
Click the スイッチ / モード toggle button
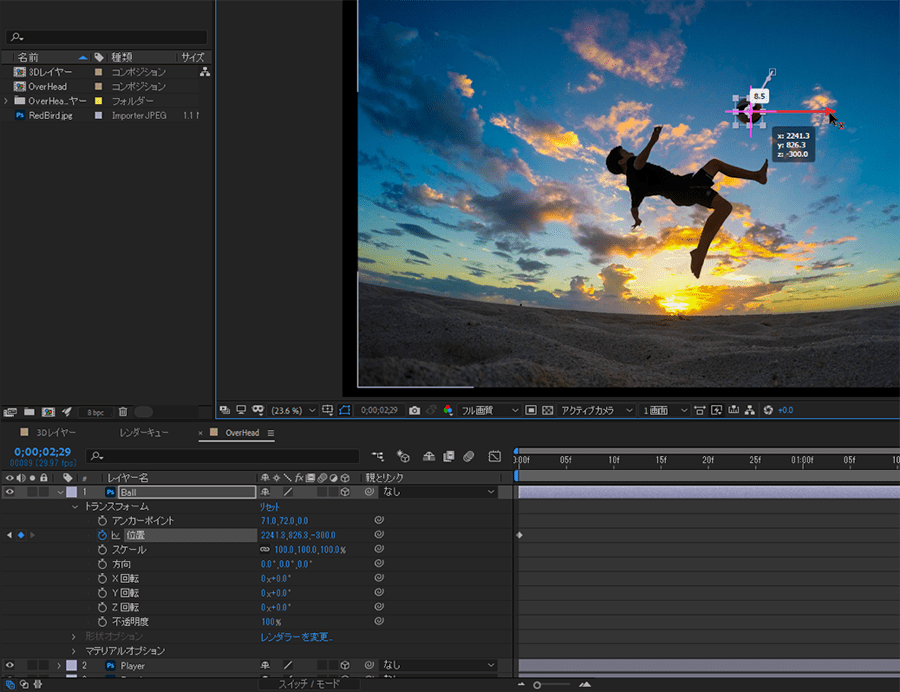(x=307, y=684)
